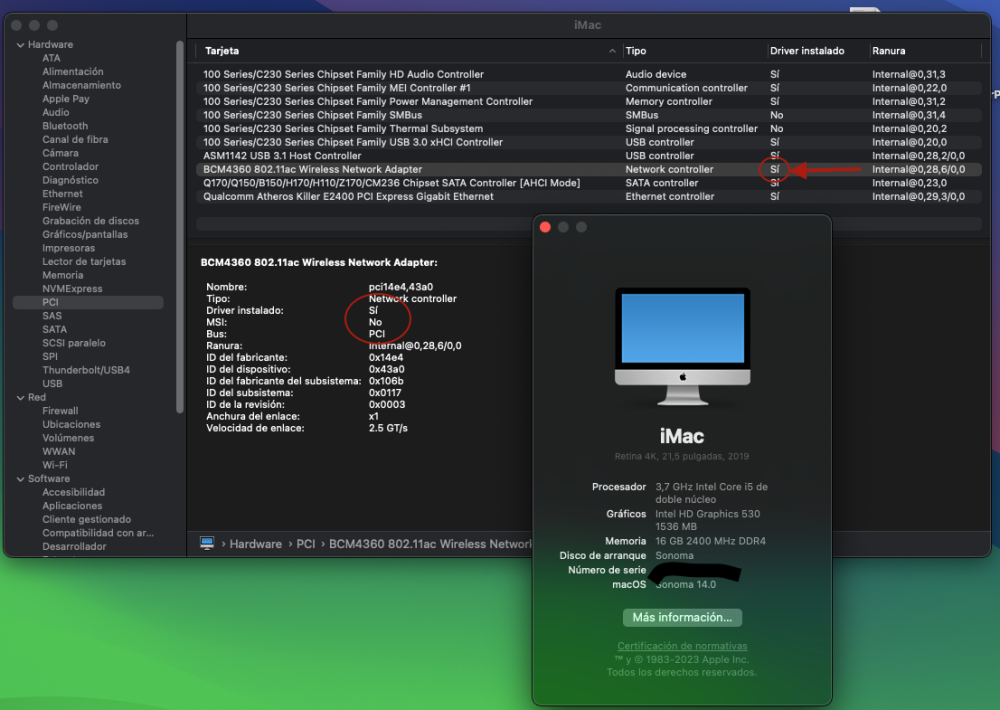
Task: Select Cámara in sidebar
Action: pos(61,153)
